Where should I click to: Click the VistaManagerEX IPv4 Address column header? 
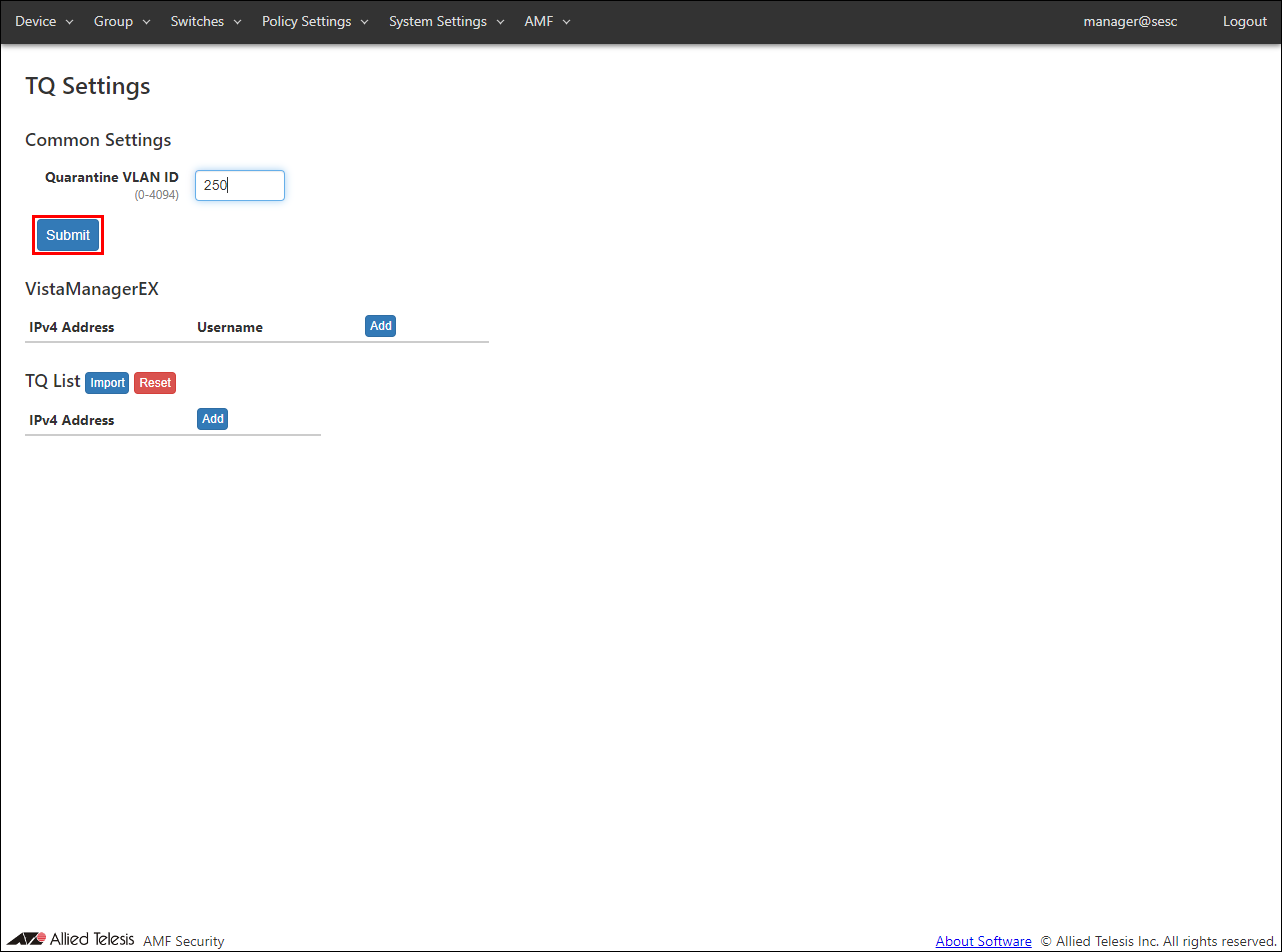(x=72, y=327)
